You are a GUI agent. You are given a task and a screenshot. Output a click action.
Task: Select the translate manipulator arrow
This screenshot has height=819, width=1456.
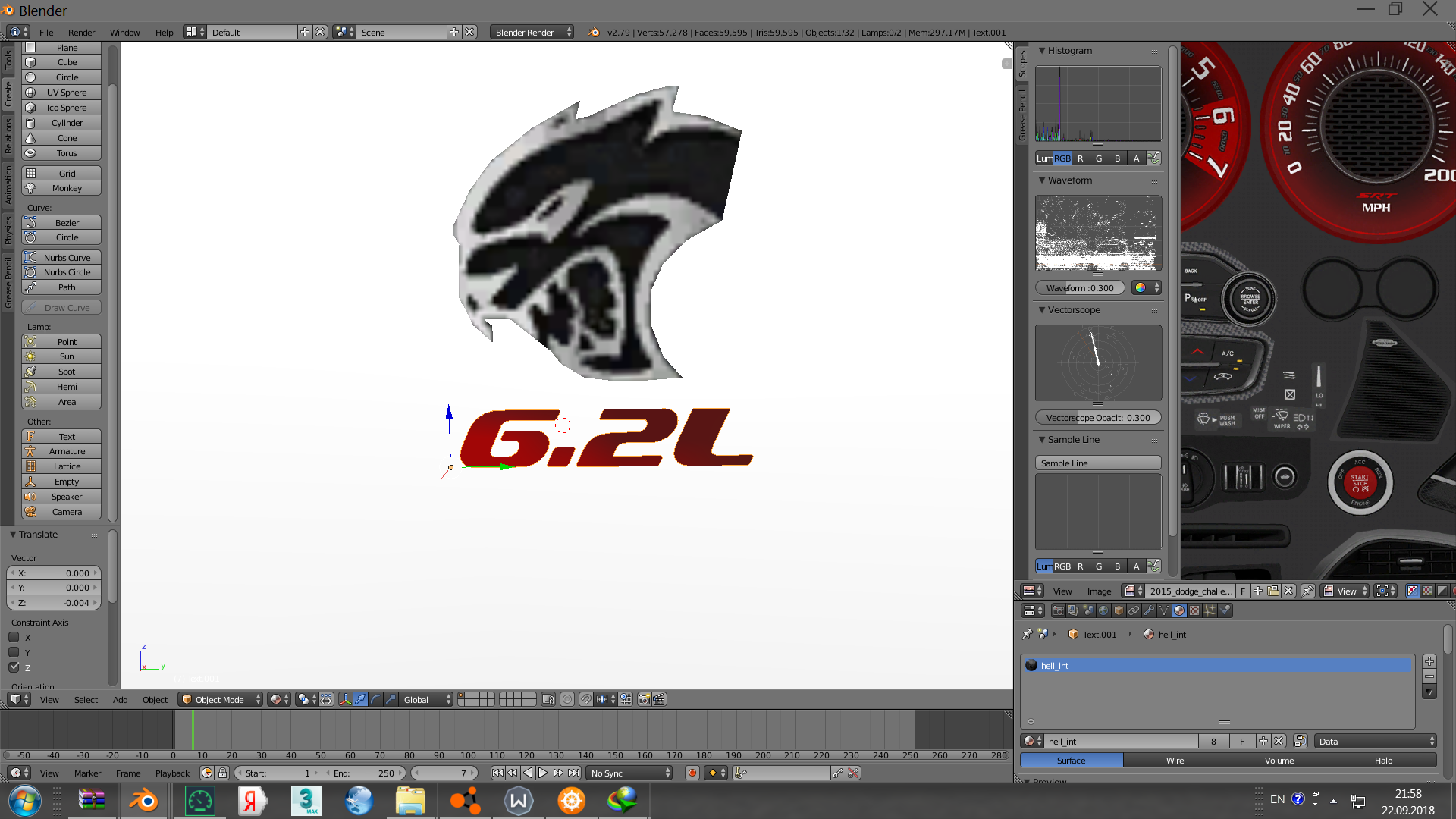360,699
